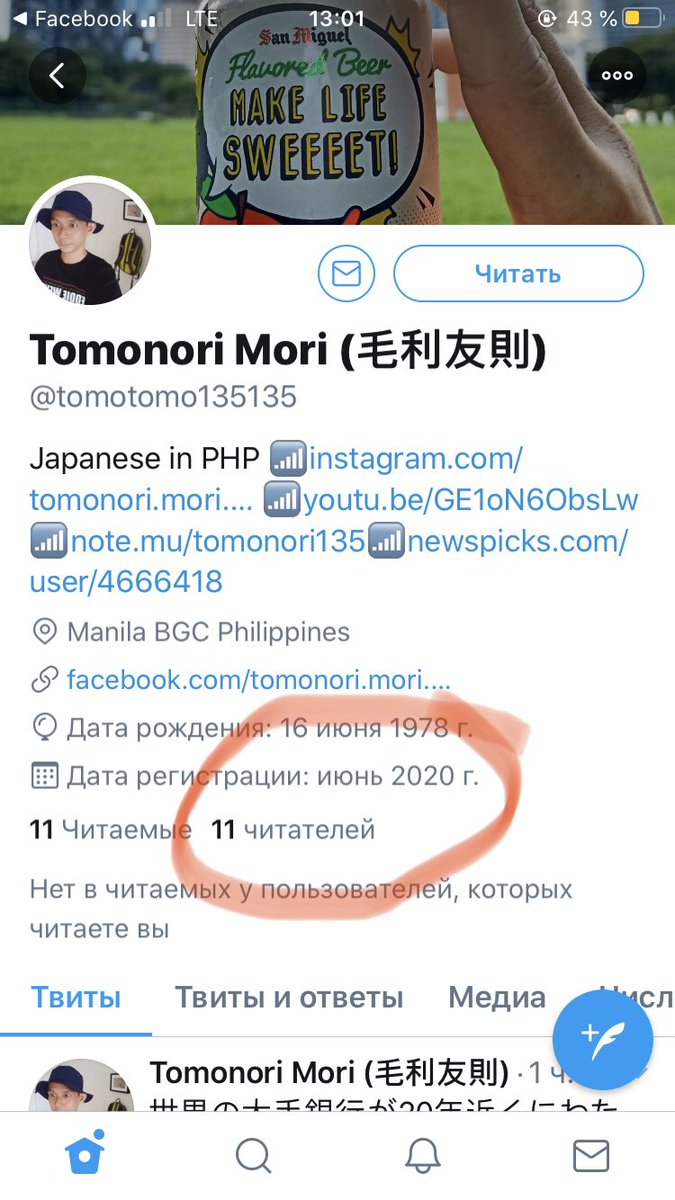Viewport: 675px width, 1200px height.
Task: Open the facebook.com/tomonori.mori link
Action: (x=259, y=681)
